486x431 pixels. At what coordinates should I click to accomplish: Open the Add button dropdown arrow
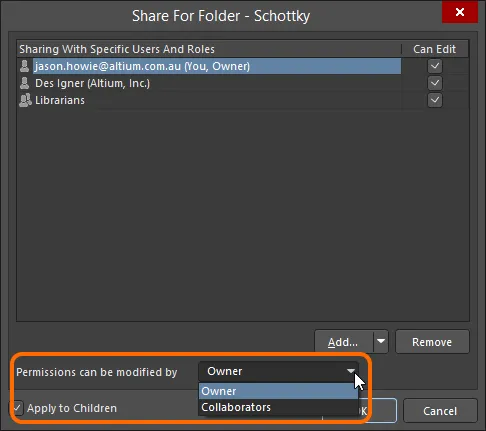[x=381, y=341]
